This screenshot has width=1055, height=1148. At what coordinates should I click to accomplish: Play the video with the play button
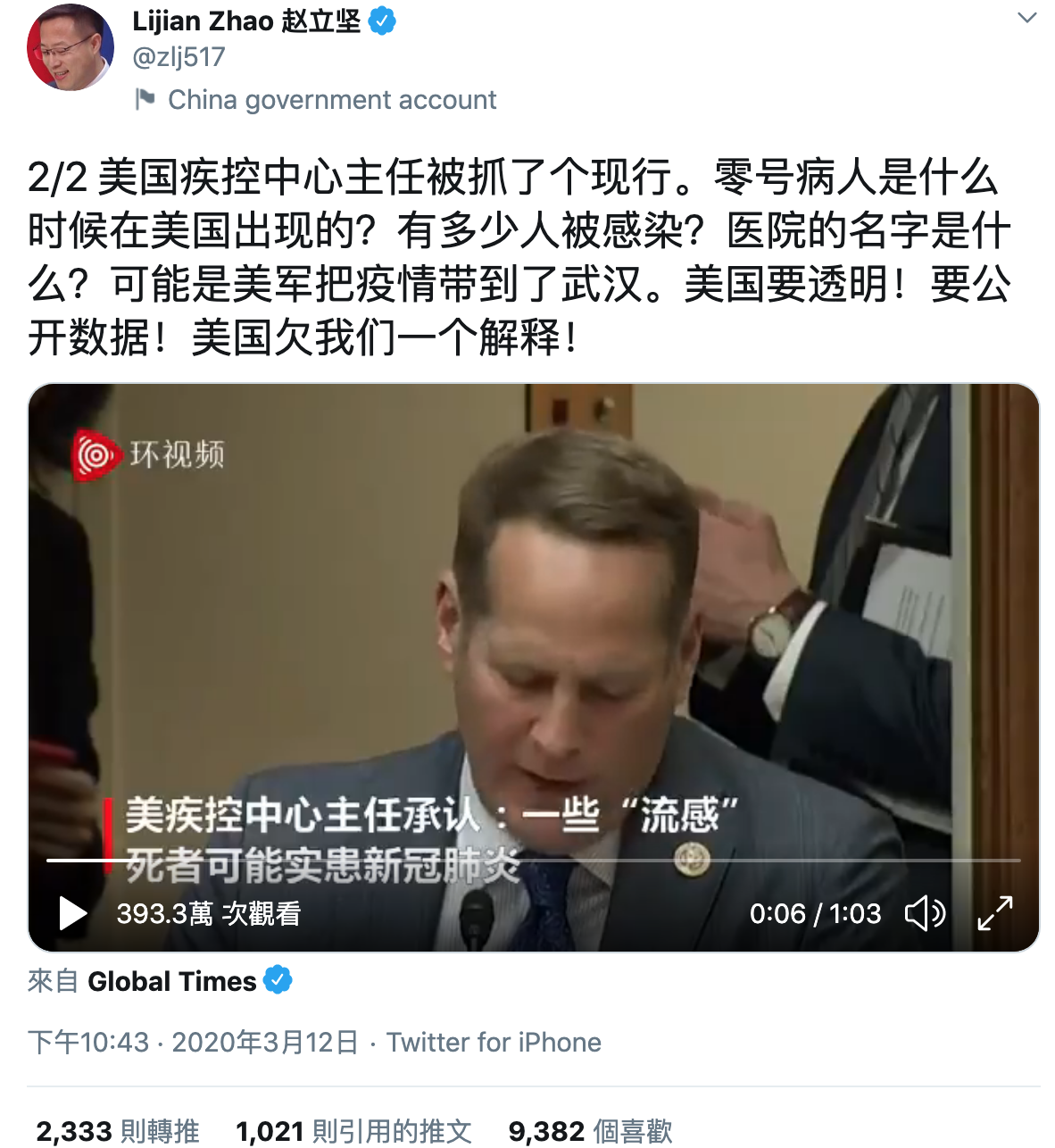pos(72,913)
